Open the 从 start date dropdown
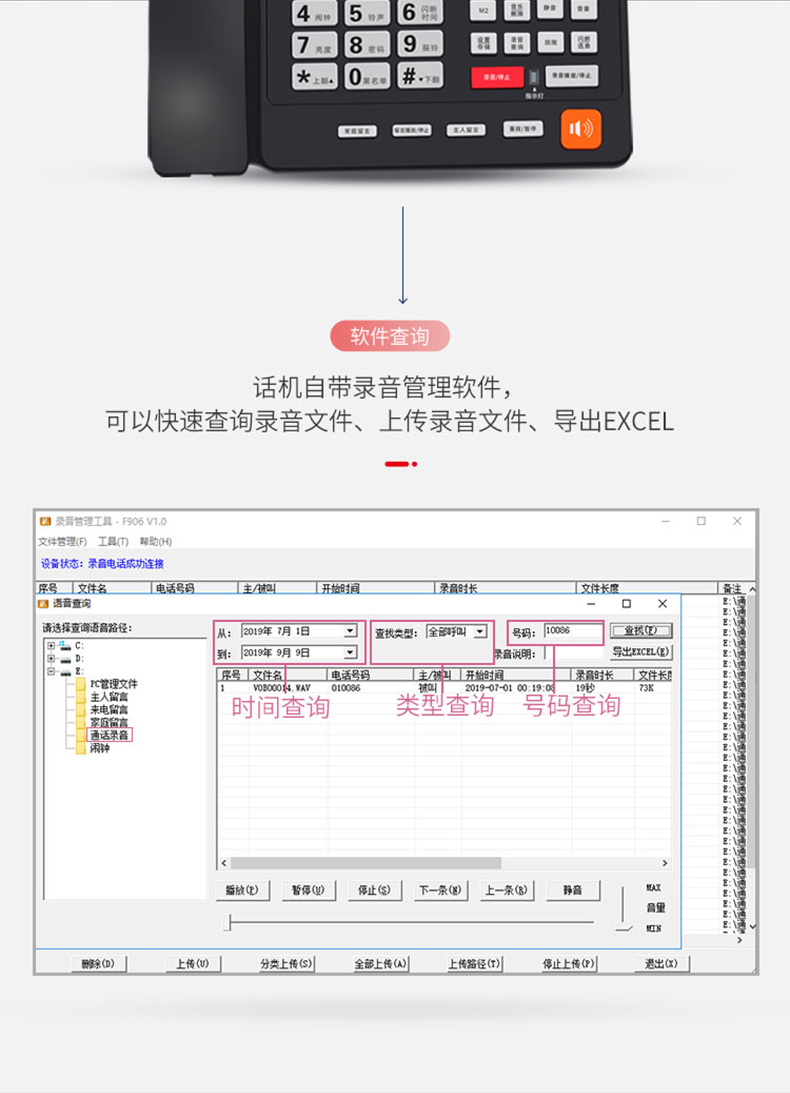This screenshot has height=1093, width=790. pos(350,631)
